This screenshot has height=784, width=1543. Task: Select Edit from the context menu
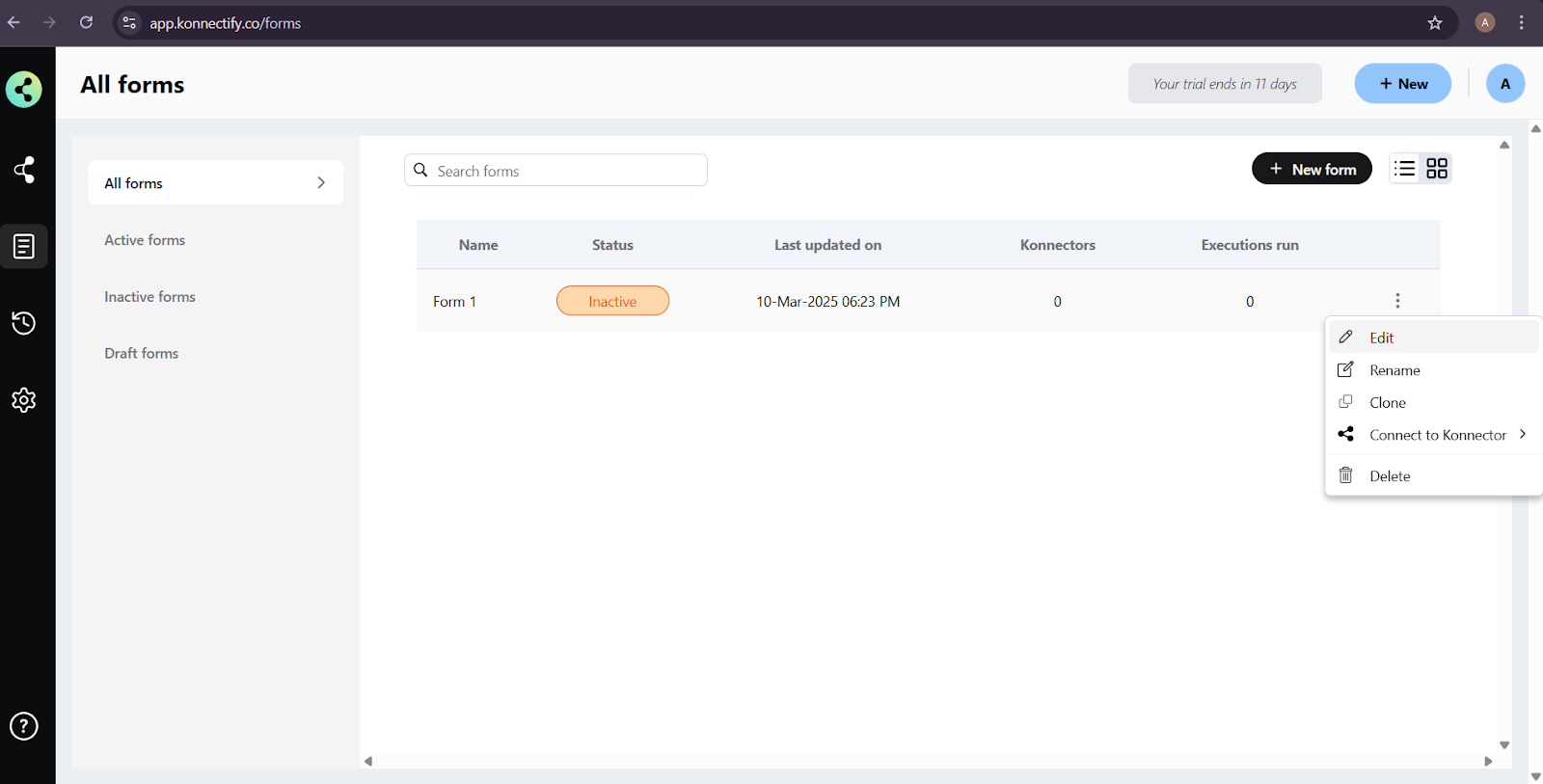coord(1433,338)
